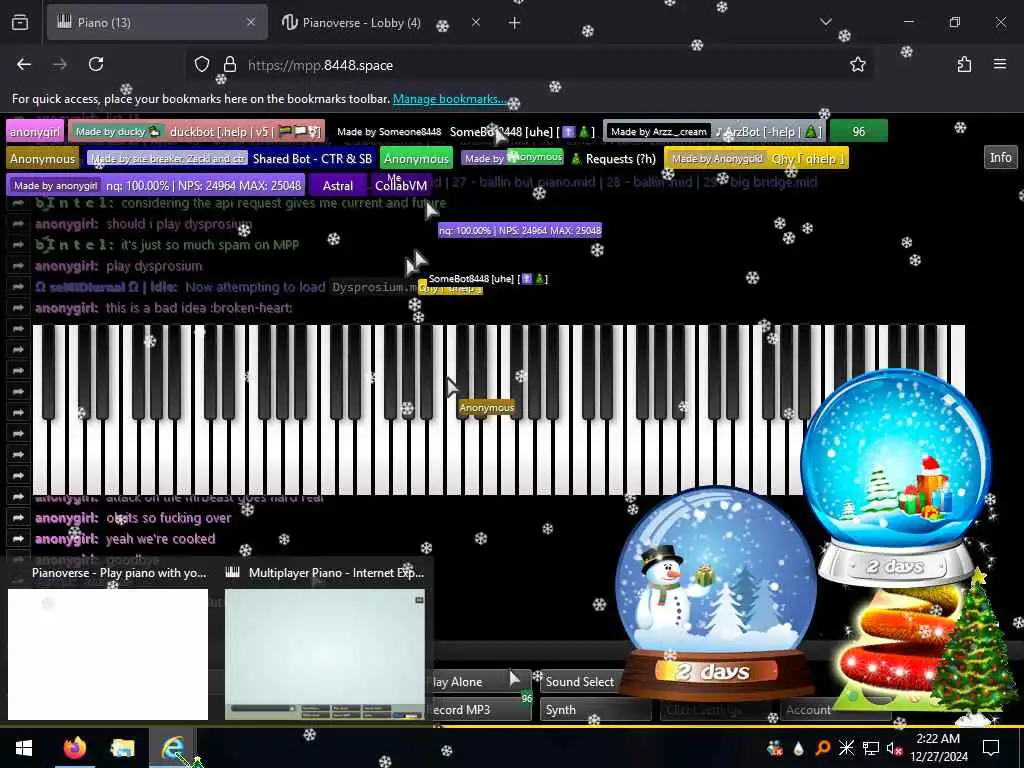1024x768 pixels.
Task: Select the SomeBot8448 [uhe] participant tag
Action: point(466,132)
